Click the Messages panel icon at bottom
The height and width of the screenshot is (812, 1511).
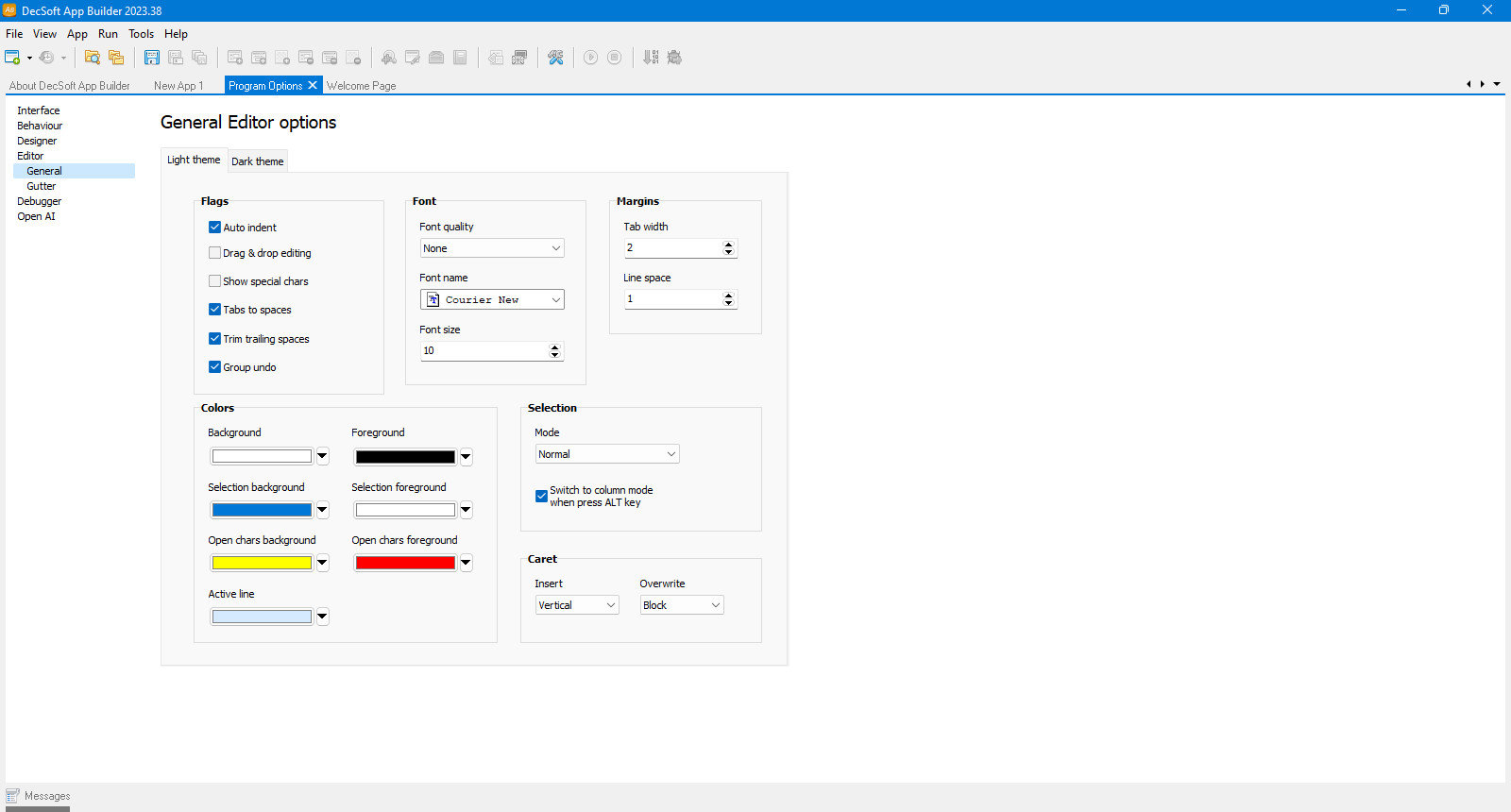pyautogui.click(x=12, y=796)
